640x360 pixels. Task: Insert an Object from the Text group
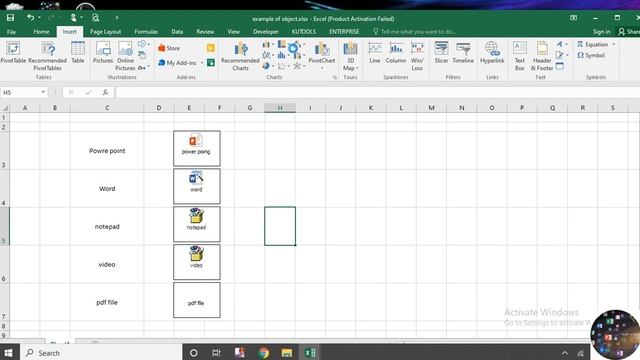pyautogui.click(x=560, y=66)
